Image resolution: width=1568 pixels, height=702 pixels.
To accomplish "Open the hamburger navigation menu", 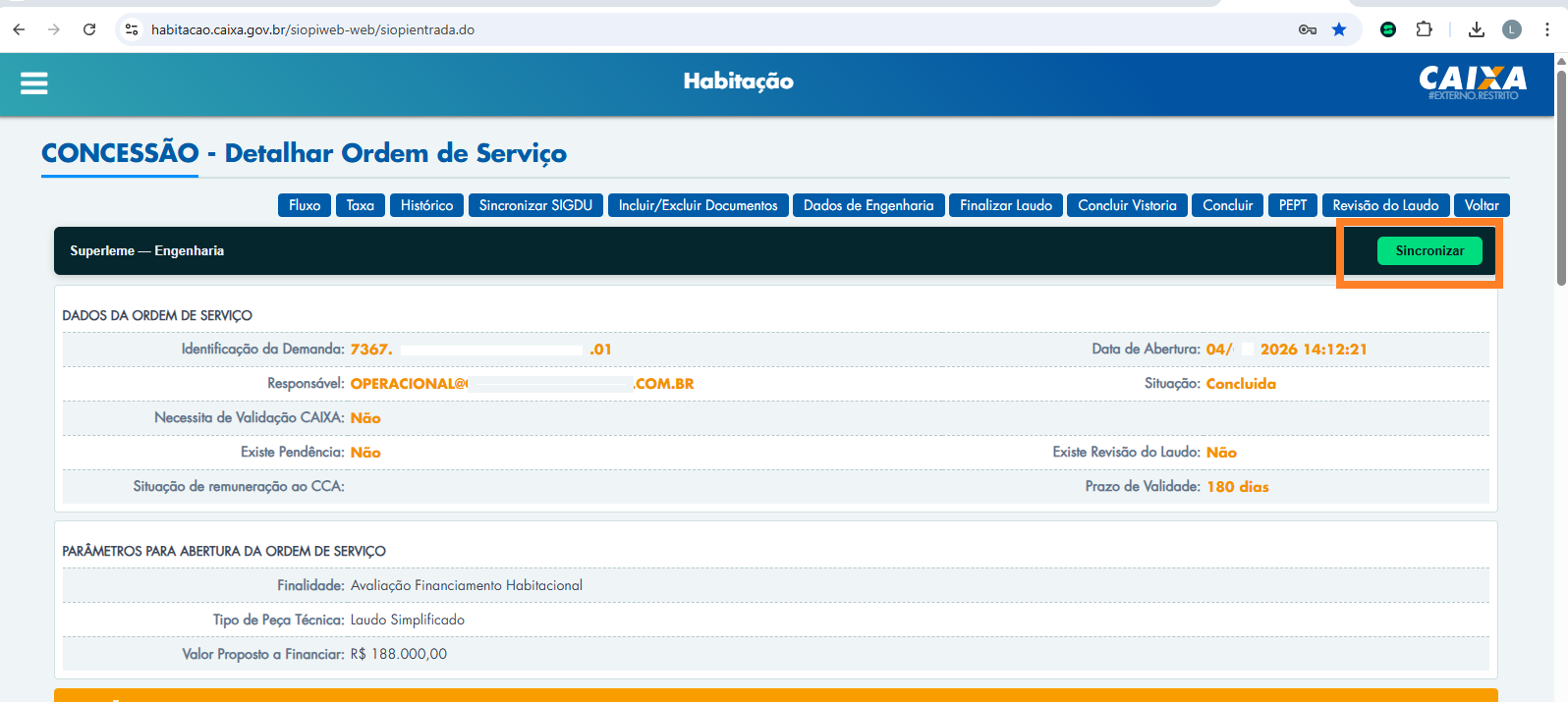I will pyautogui.click(x=34, y=83).
